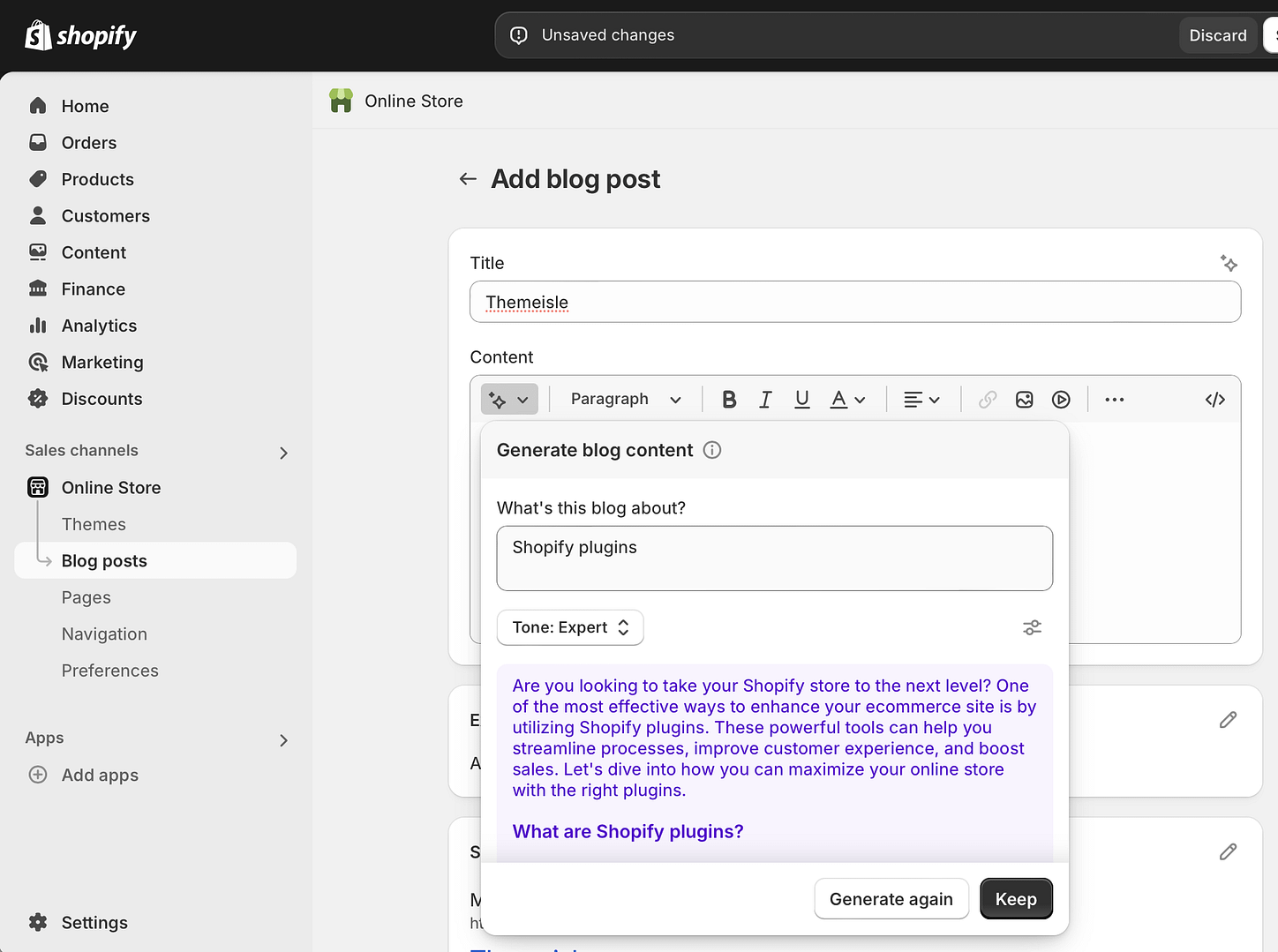Click the Add blog post heading
Image resolution: width=1278 pixels, height=952 pixels.
pyautogui.click(x=575, y=179)
